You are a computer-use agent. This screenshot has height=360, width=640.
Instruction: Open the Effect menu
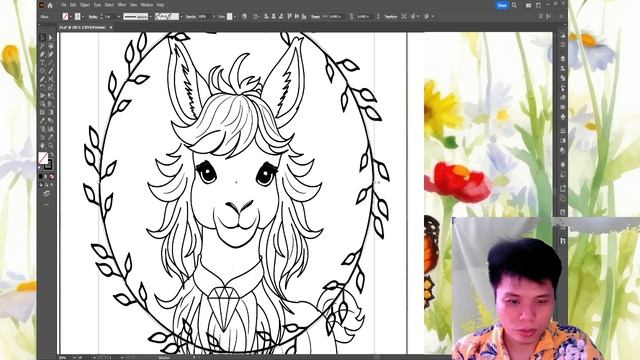pyautogui.click(x=122, y=5)
